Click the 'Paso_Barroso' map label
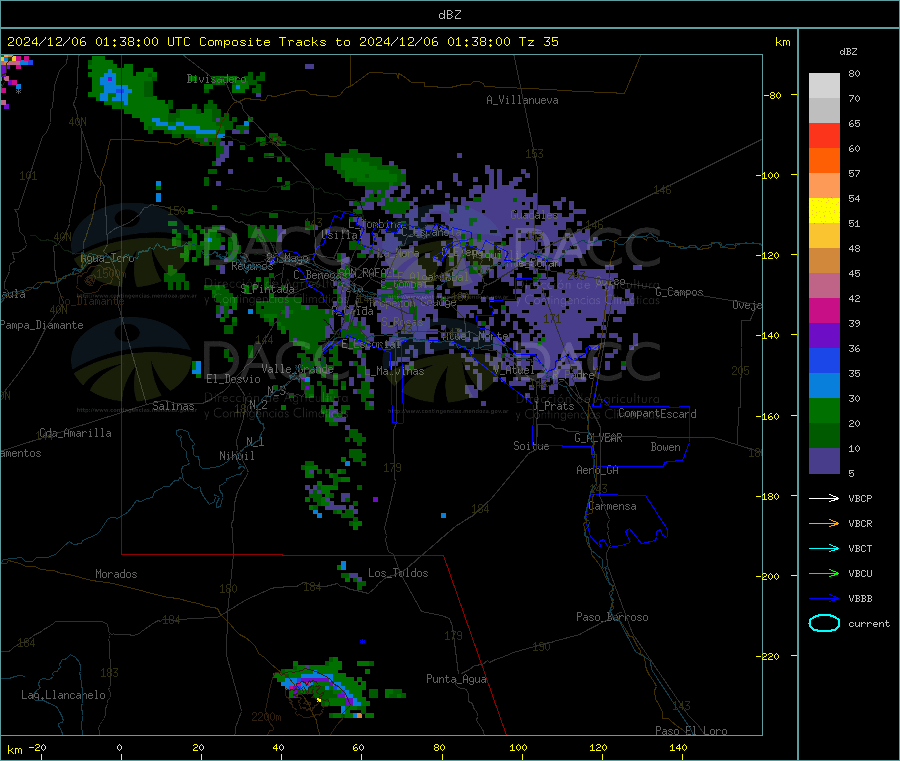The width and height of the screenshot is (900, 761). [612, 617]
